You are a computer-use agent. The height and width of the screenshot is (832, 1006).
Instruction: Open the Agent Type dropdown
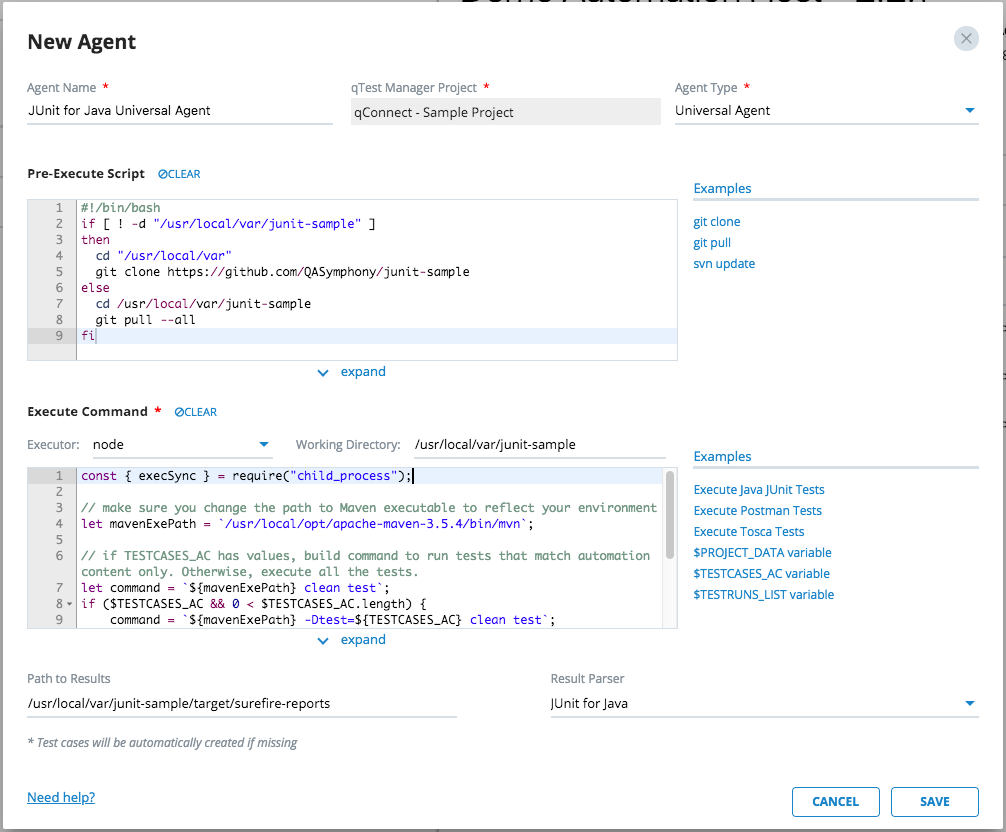click(x=826, y=111)
